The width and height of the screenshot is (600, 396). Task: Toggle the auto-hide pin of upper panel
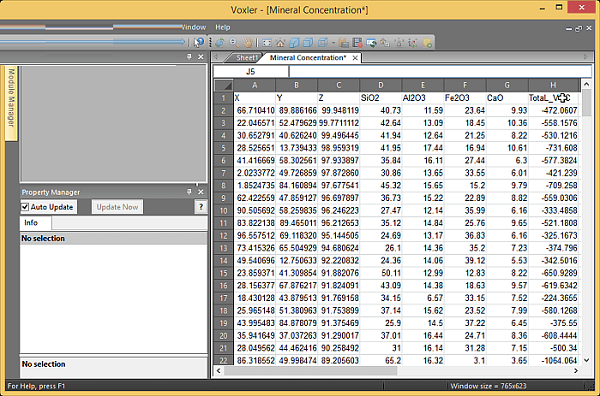pos(189,57)
